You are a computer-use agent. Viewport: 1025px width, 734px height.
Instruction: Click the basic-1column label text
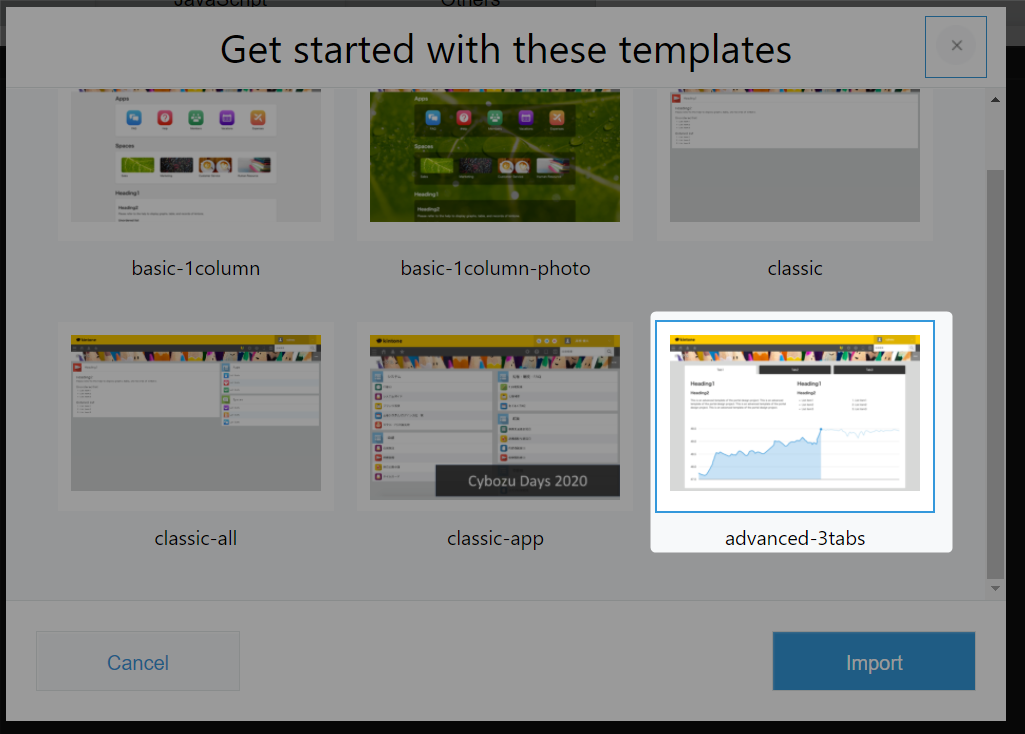tap(195, 269)
